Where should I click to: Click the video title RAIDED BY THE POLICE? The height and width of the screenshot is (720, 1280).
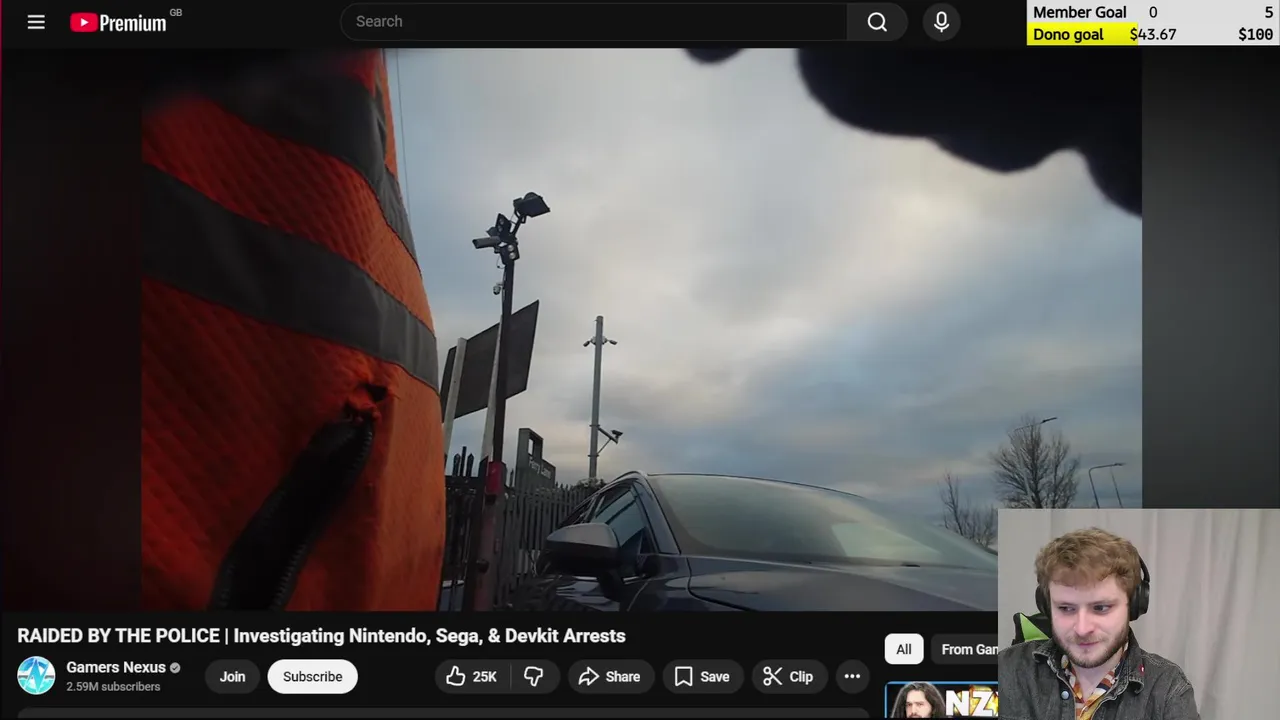click(x=321, y=636)
